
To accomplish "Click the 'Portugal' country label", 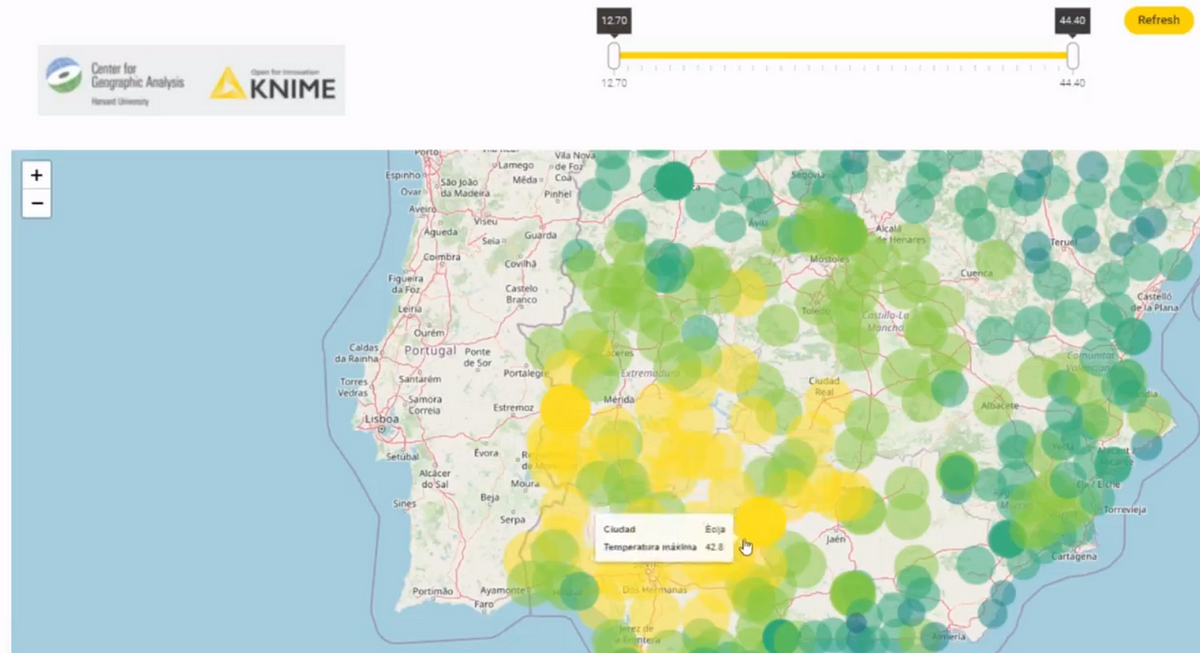I will (x=430, y=351).
